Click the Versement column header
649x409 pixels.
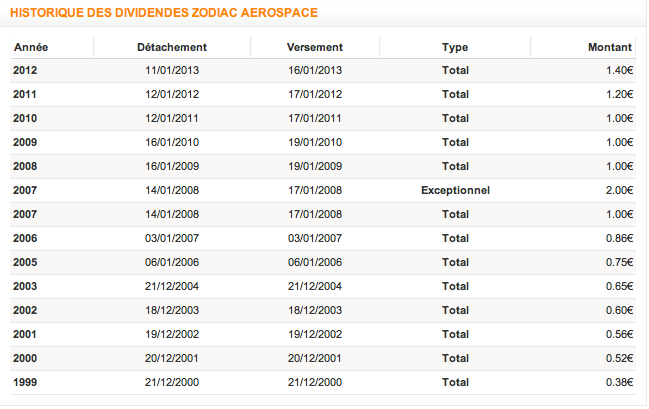(314, 47)
